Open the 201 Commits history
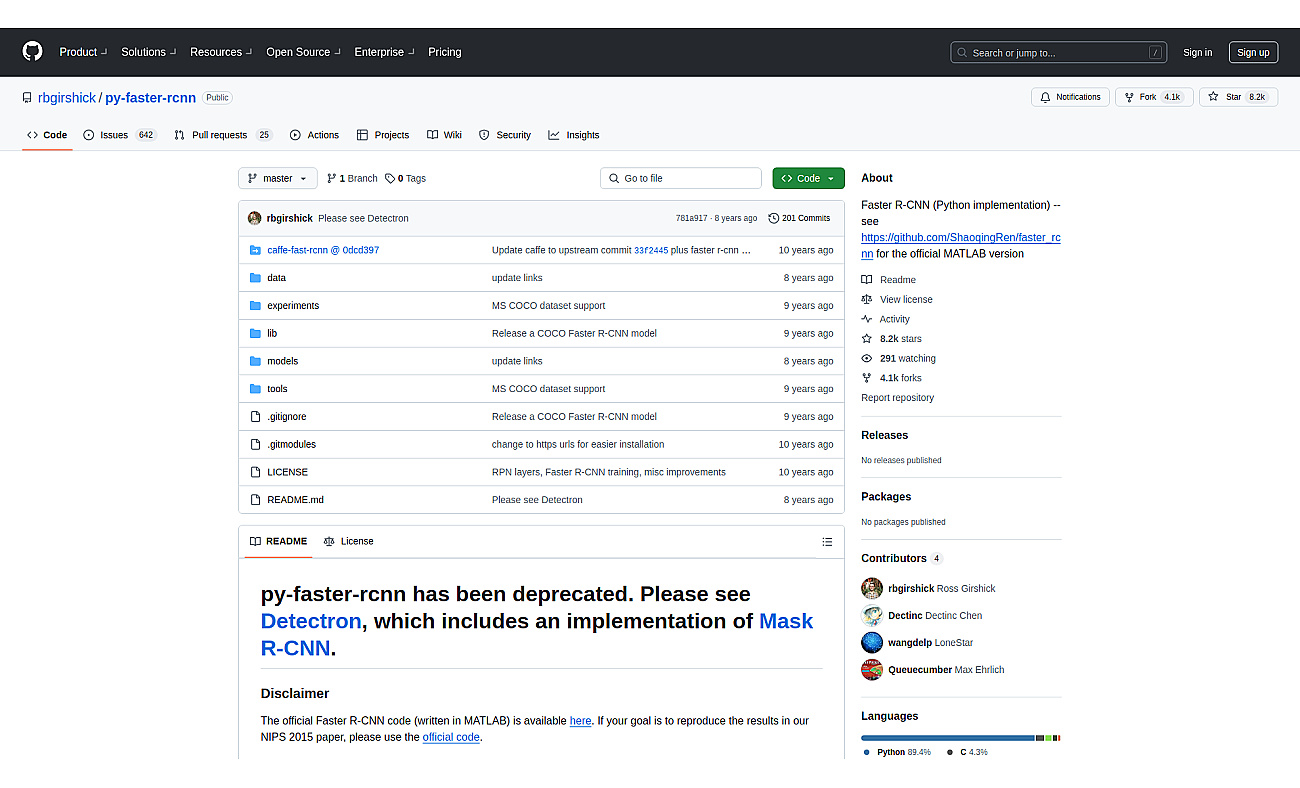Viewport: 1300px width, 788px height. point(799,218)
